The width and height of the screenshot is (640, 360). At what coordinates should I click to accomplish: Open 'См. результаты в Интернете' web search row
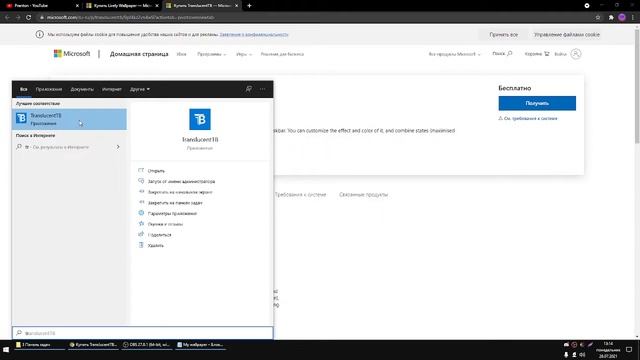[x=69, y=147]
